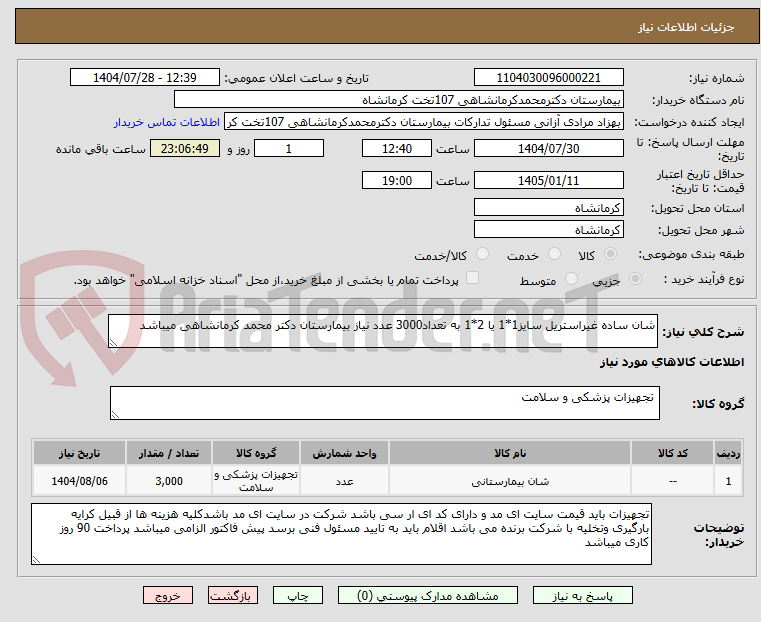This screenshot has height=622, width=761.
Task: Click the table's گروه کالا column header
Action: coord(256,453)
